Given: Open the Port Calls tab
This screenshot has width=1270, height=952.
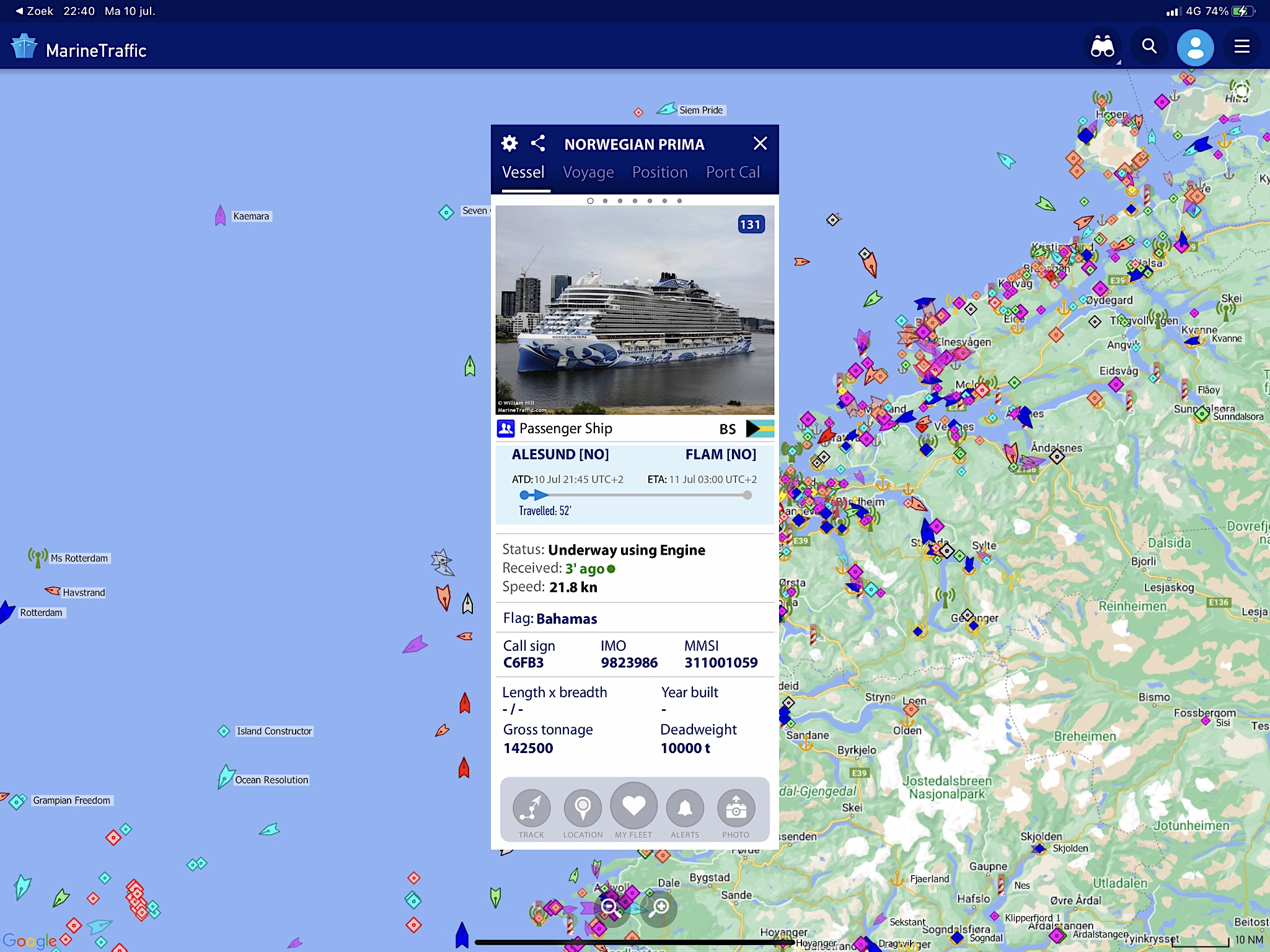Looking at the screenshot, I should (733, 172).
